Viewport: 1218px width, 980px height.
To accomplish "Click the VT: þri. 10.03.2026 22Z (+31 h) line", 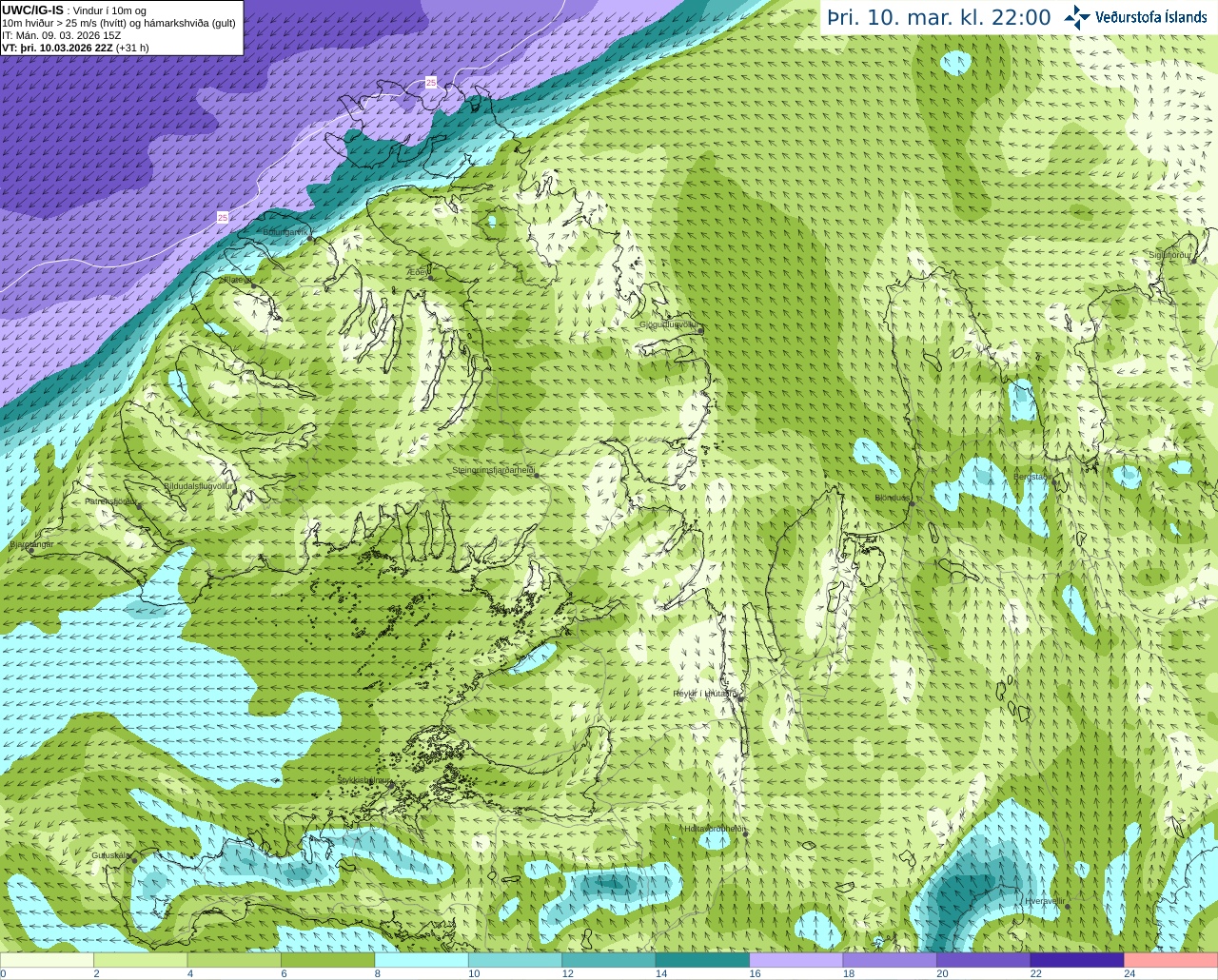I will coord(75,47).
